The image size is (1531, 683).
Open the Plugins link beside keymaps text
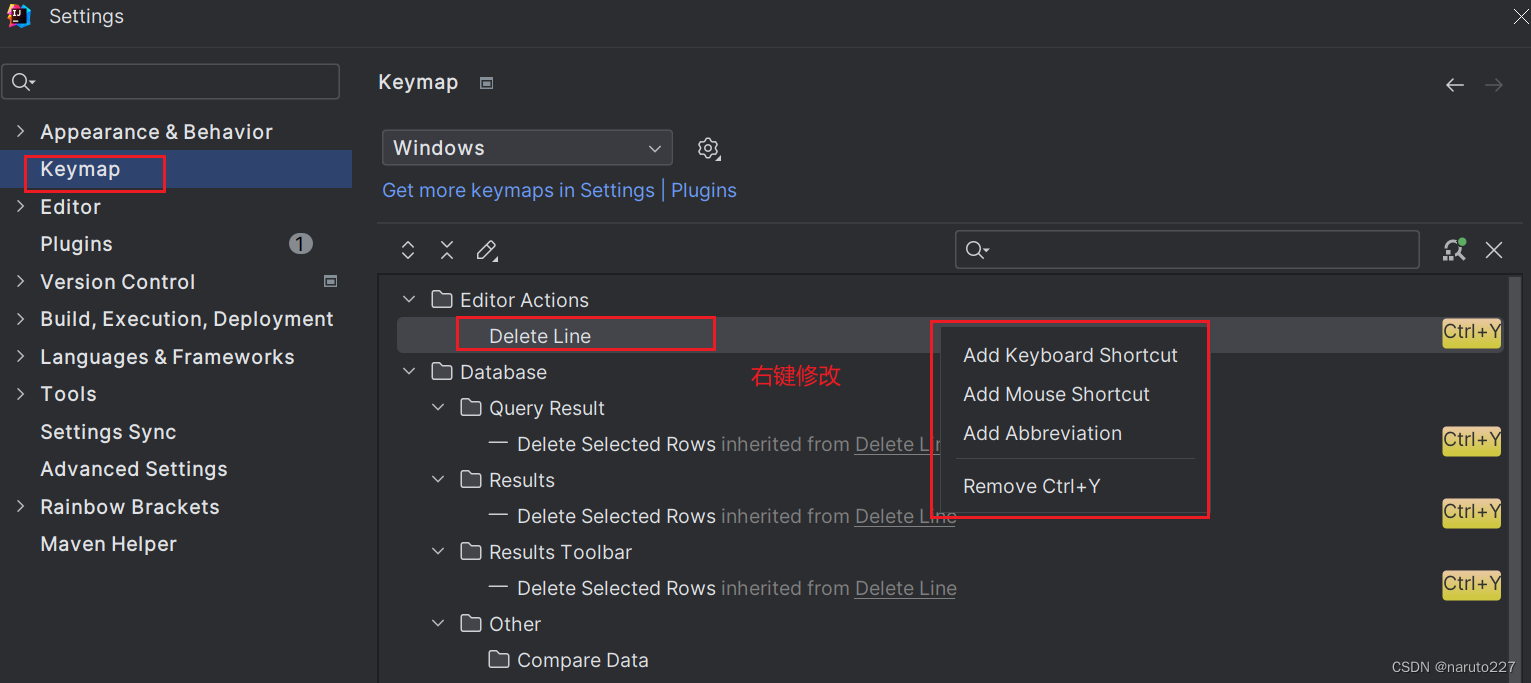point(704,190)
